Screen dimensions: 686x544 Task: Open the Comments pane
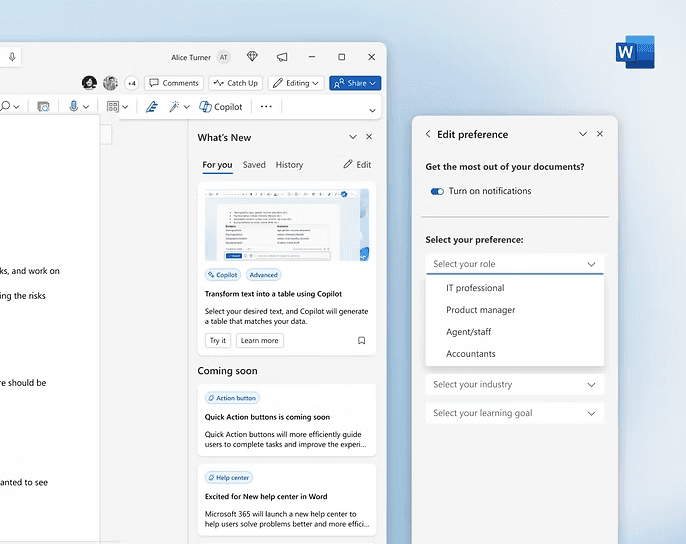click(174, 83)
